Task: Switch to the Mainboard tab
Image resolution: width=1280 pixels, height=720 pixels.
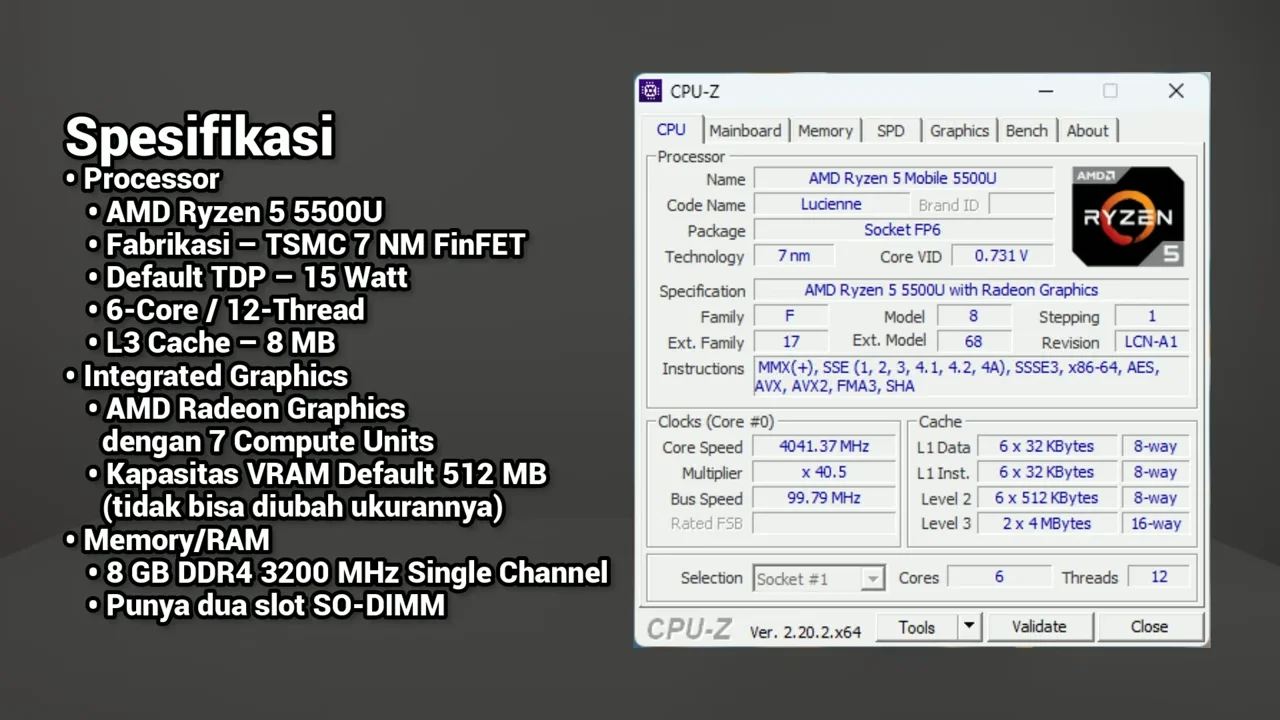Action: [745, 130]
